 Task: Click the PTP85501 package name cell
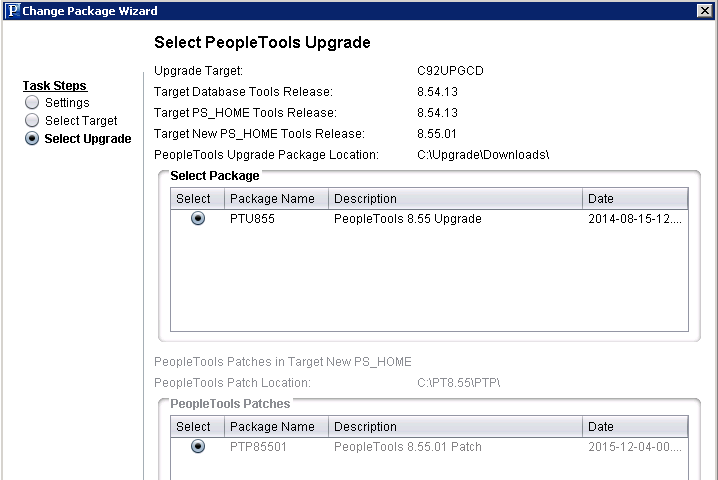point(258,447)
